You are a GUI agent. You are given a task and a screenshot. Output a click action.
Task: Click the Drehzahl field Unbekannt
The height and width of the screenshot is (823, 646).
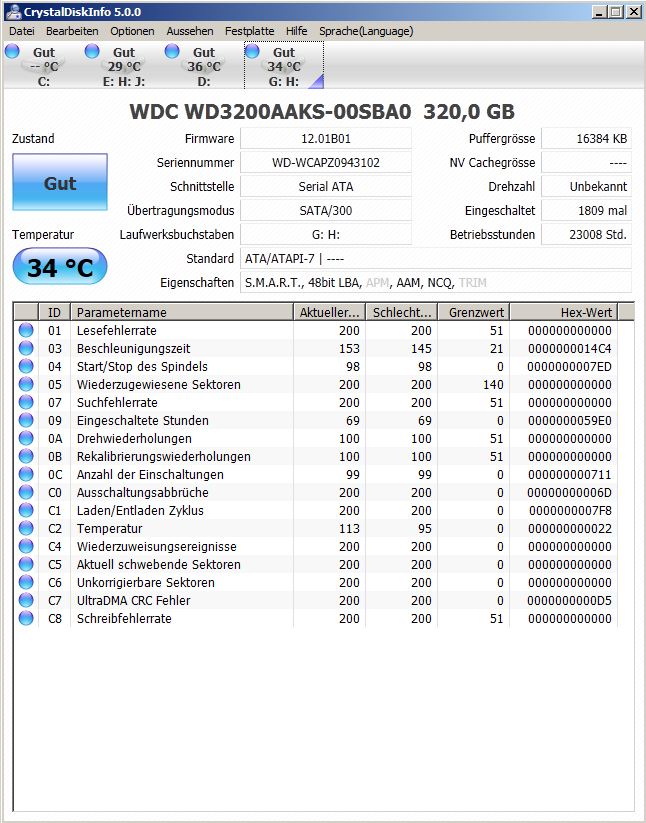click(x=586, y=186)
